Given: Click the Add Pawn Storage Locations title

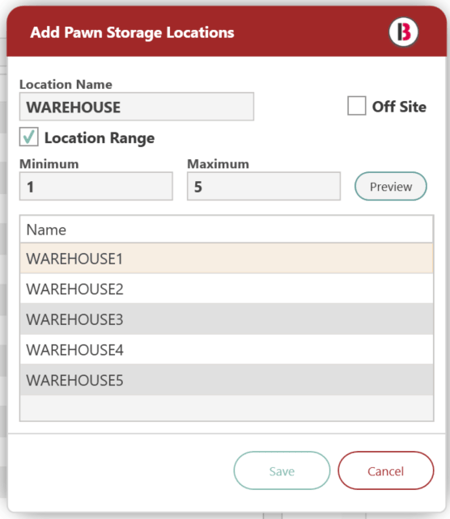Looking at the screenshot, I should [132, 32].
